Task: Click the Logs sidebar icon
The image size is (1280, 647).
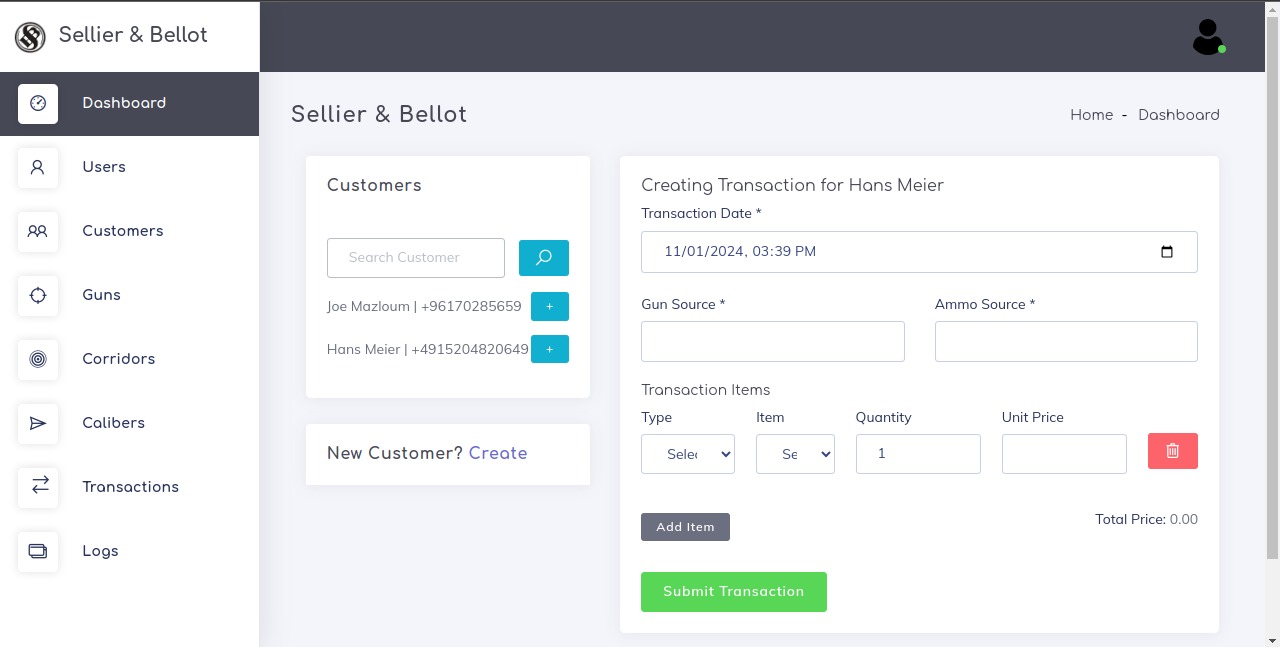Action: 37,551
